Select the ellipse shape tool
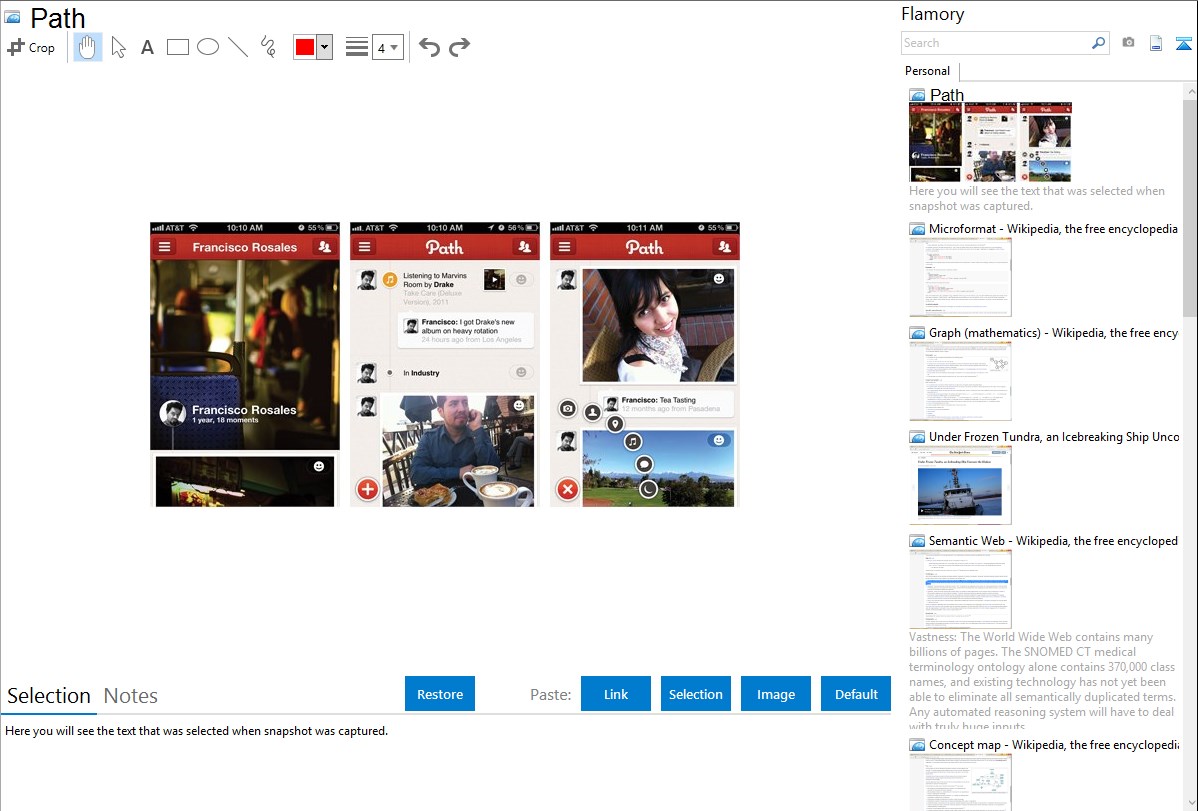This screenshot has width=1198, height=811. pos(208,47)
